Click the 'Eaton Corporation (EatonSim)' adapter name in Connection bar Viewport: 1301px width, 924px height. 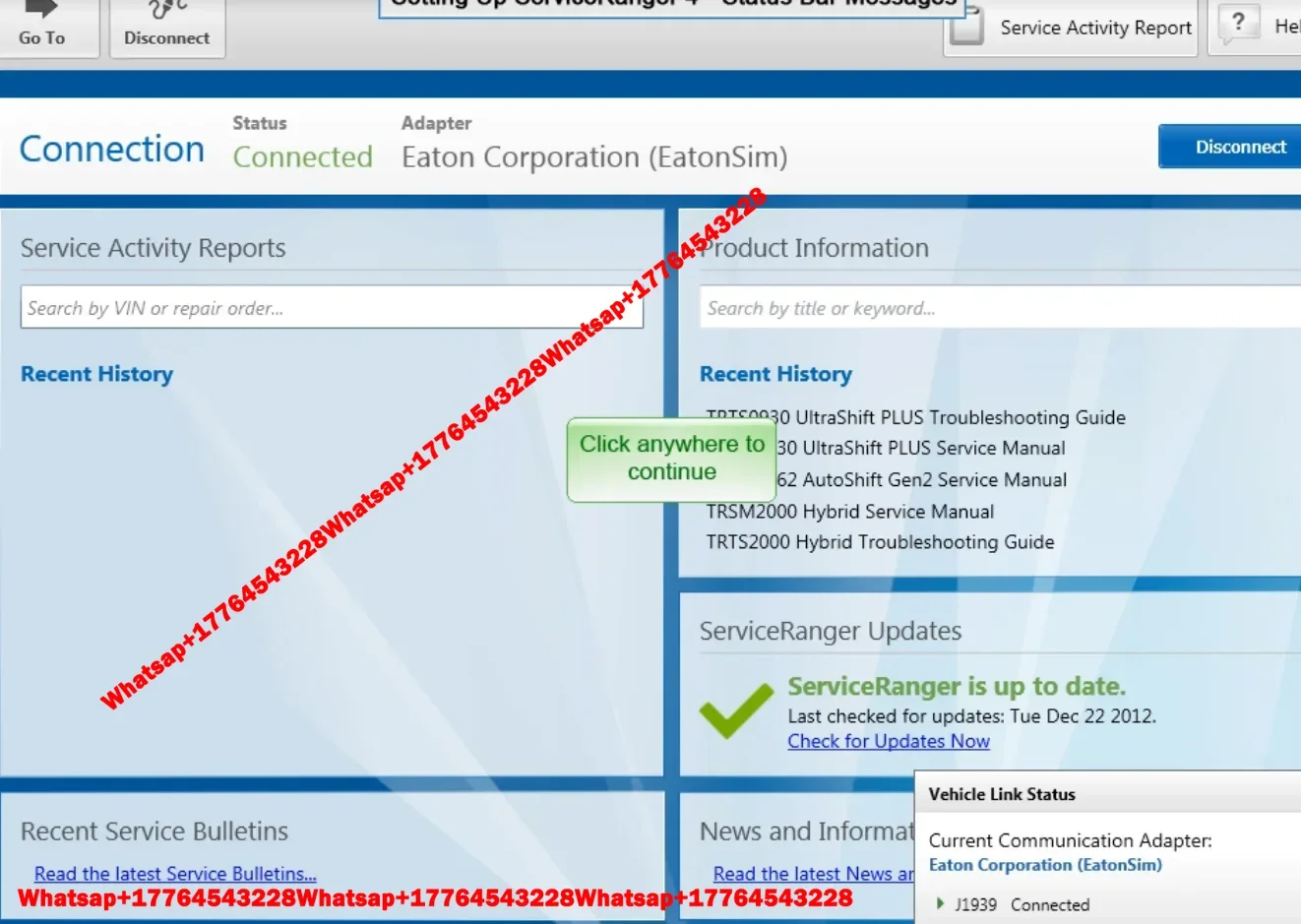594,157
